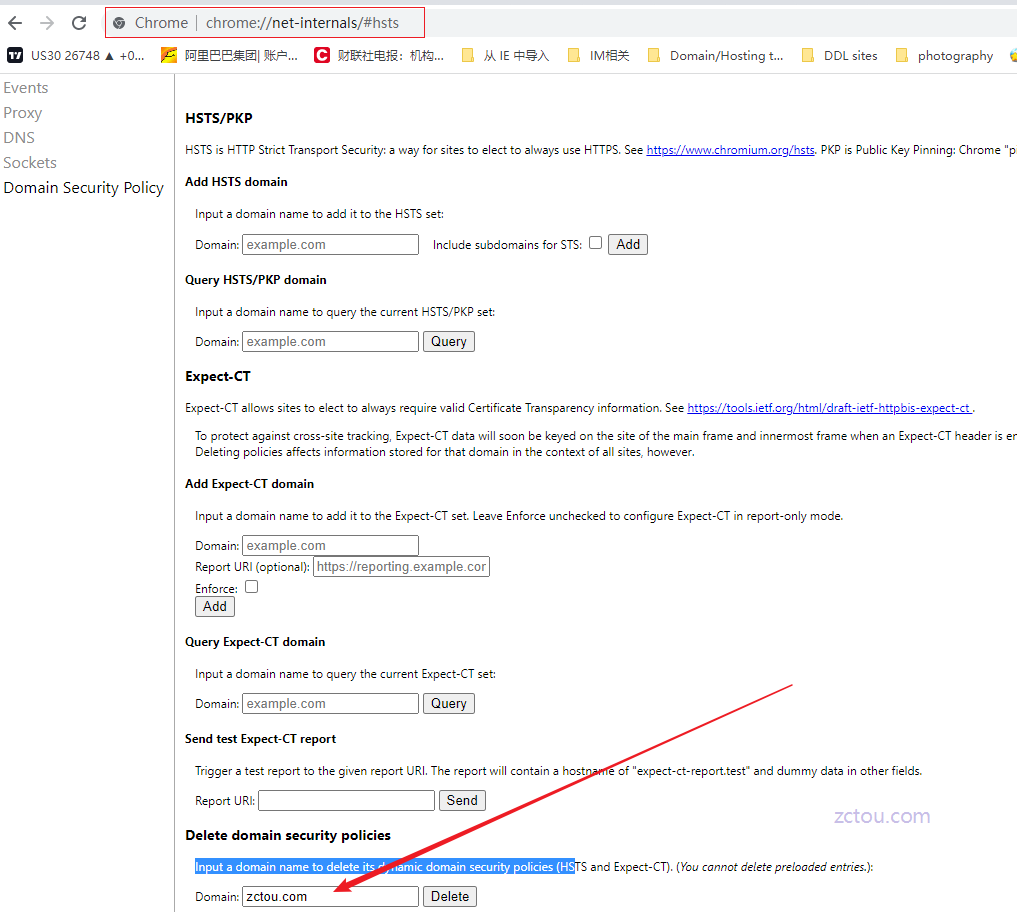Click the browser Forward arrow
The width and height of the screenshot is (1017, 912).
[x=47, y=23]
